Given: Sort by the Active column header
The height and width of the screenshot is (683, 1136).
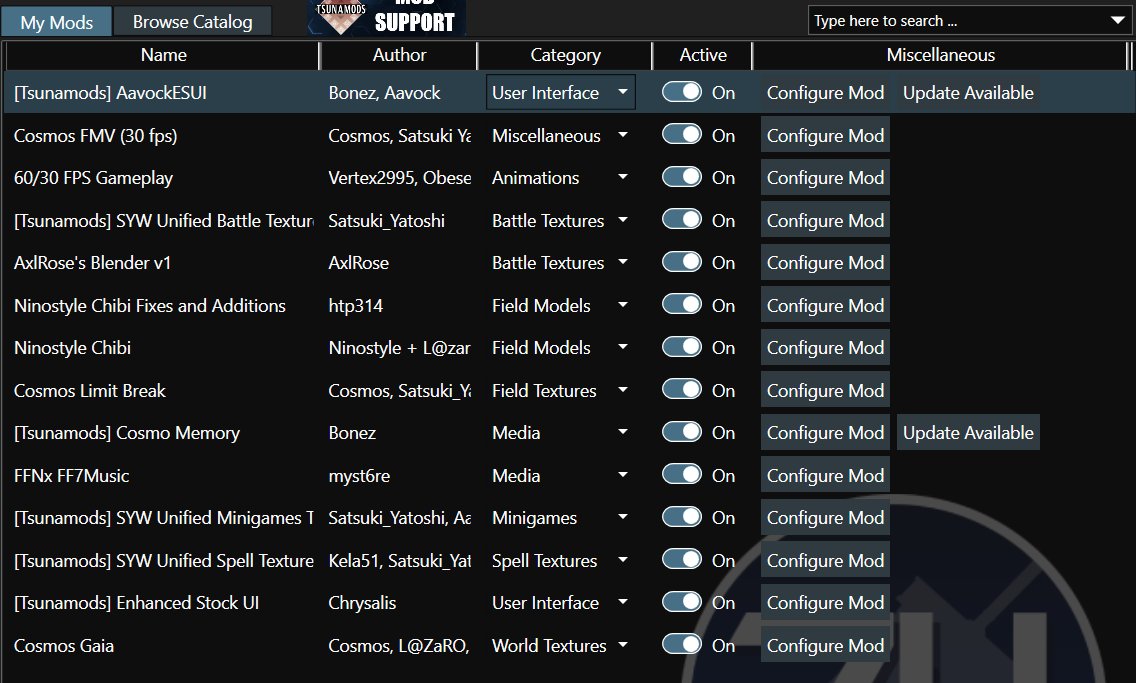Looking at the screenshot, I should coord(703,55).
